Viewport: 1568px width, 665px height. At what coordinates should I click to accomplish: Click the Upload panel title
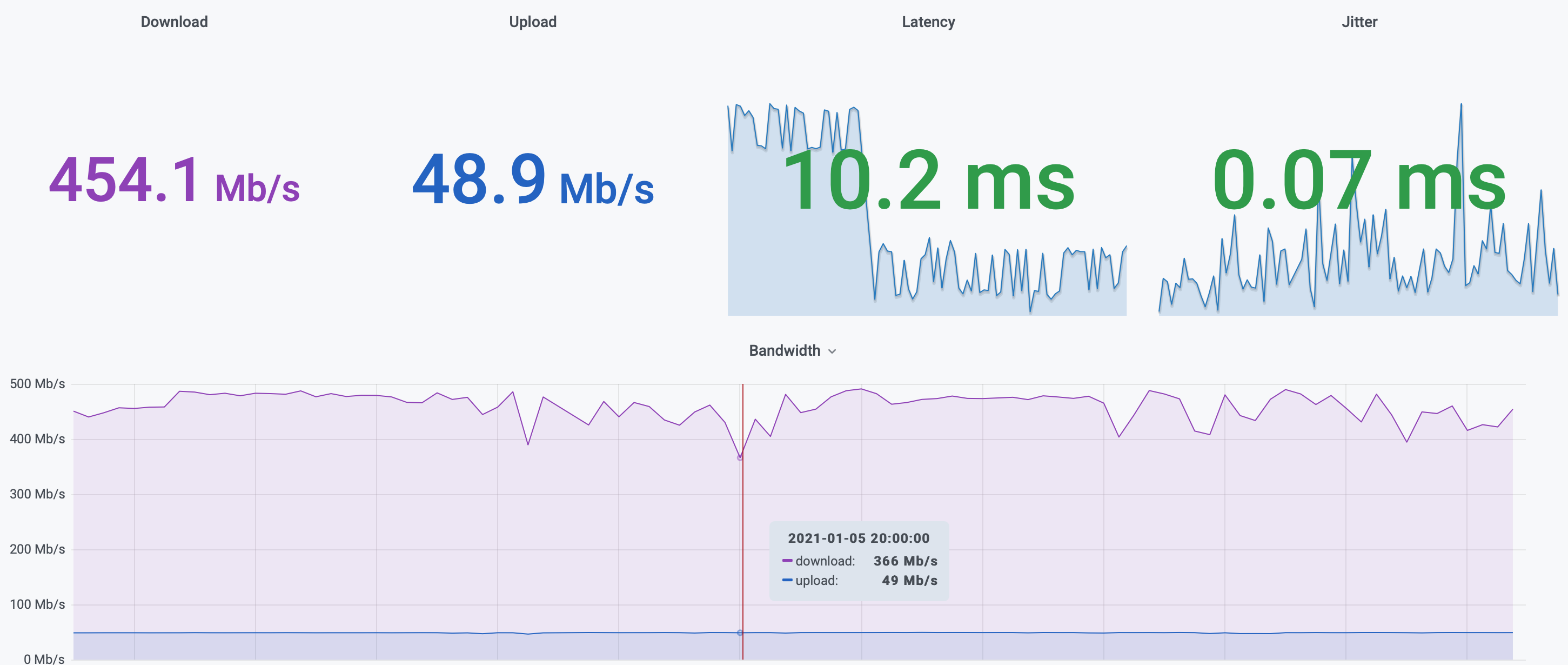click(x=533, y=22)
